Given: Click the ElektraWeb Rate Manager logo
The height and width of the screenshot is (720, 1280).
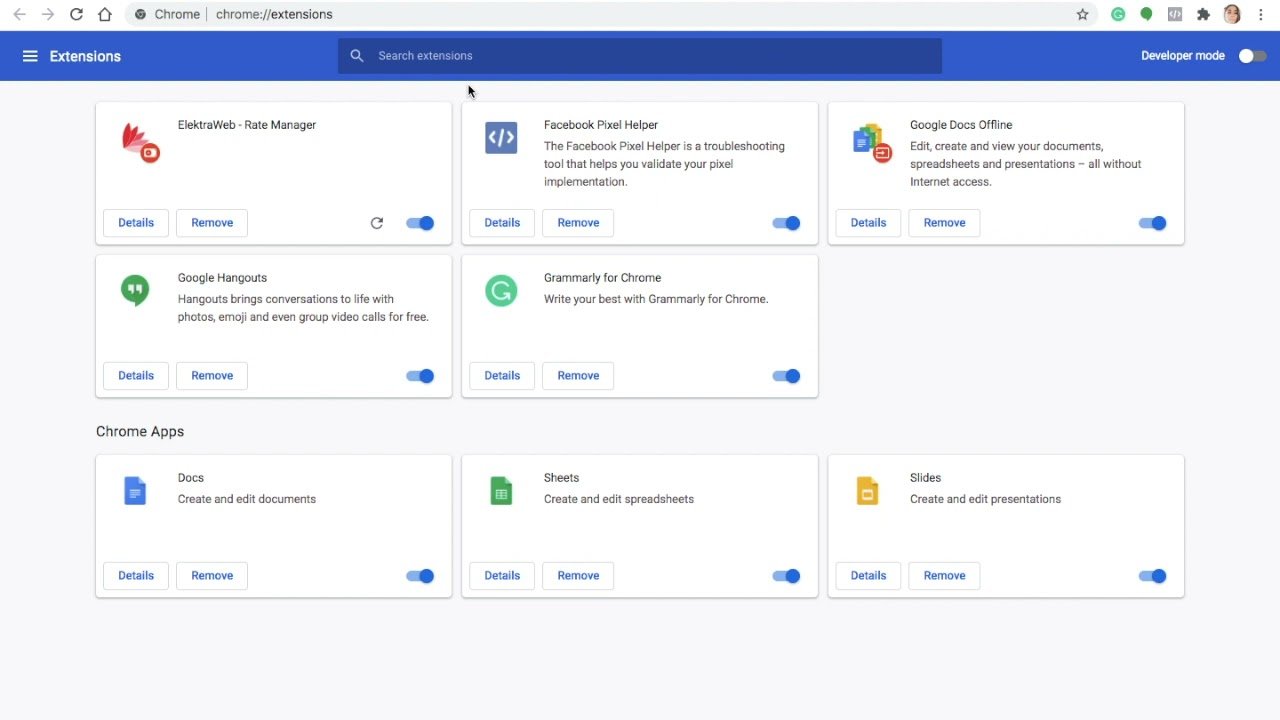Looking at the screenshot, I should point(140,142).
